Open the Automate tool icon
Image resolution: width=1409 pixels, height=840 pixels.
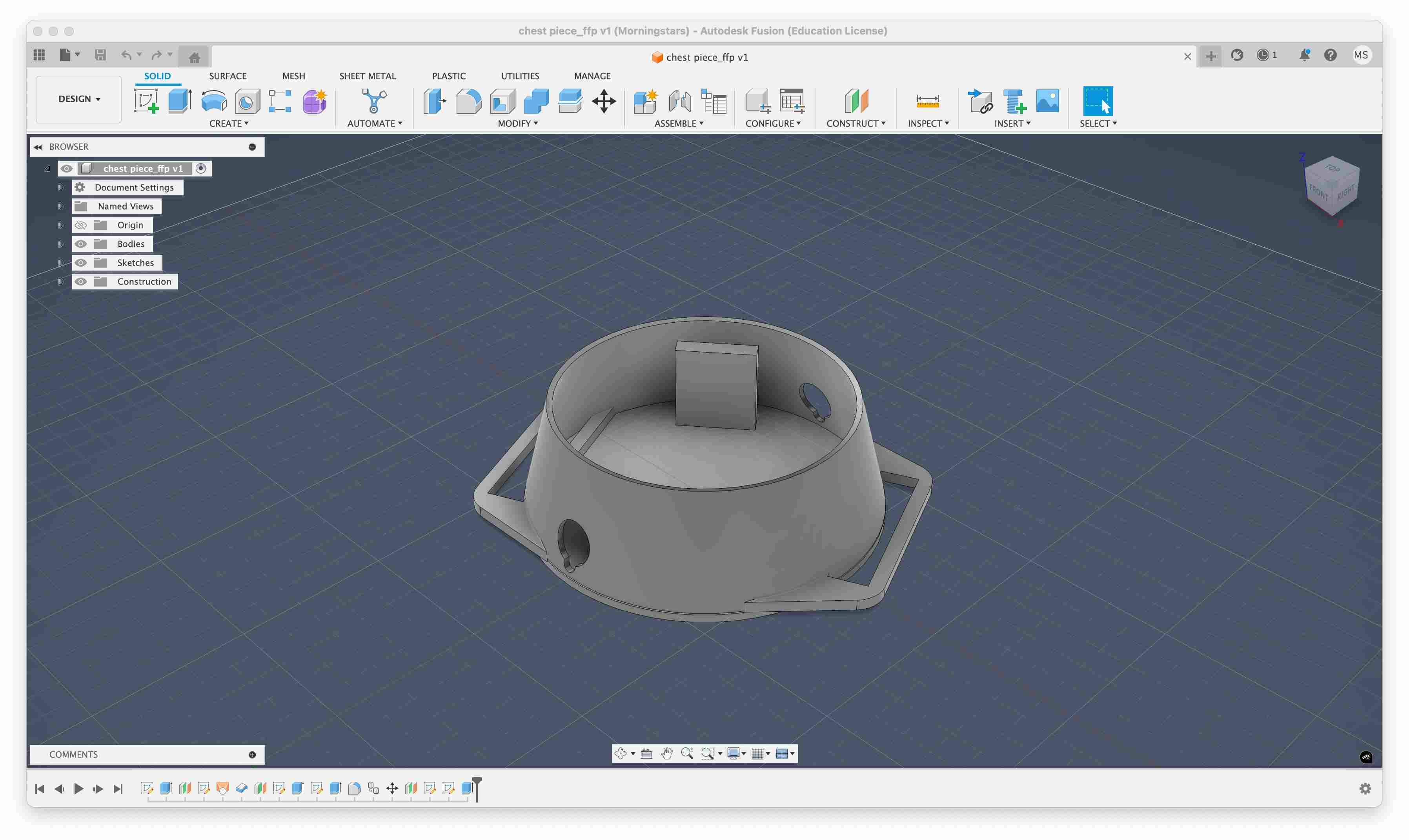(x=374, y=101)
